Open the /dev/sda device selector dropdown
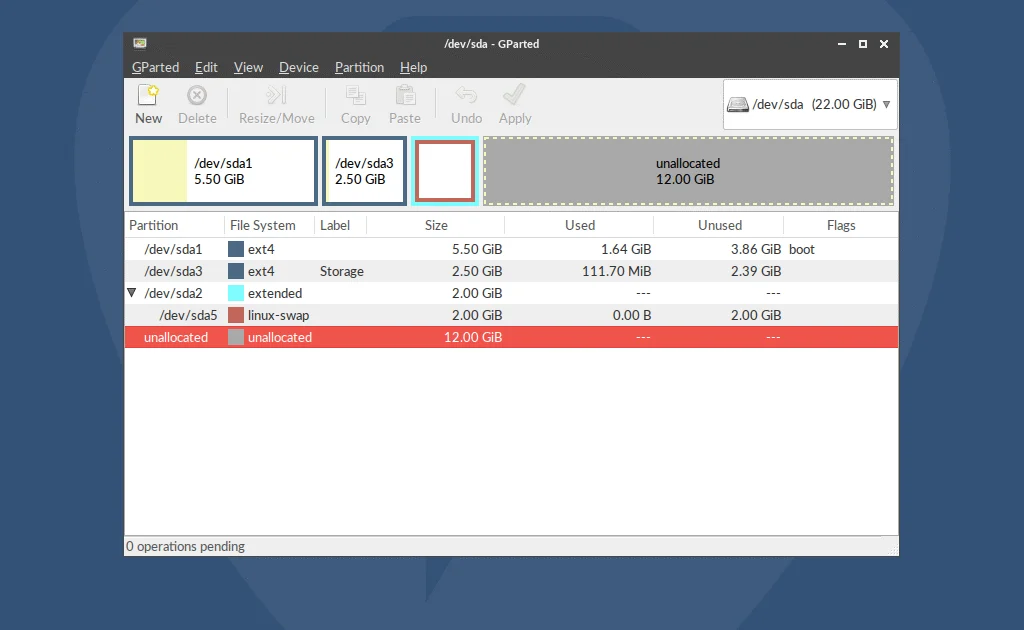The width and height of the screenshot is (1024, 630). click(809, 104)
